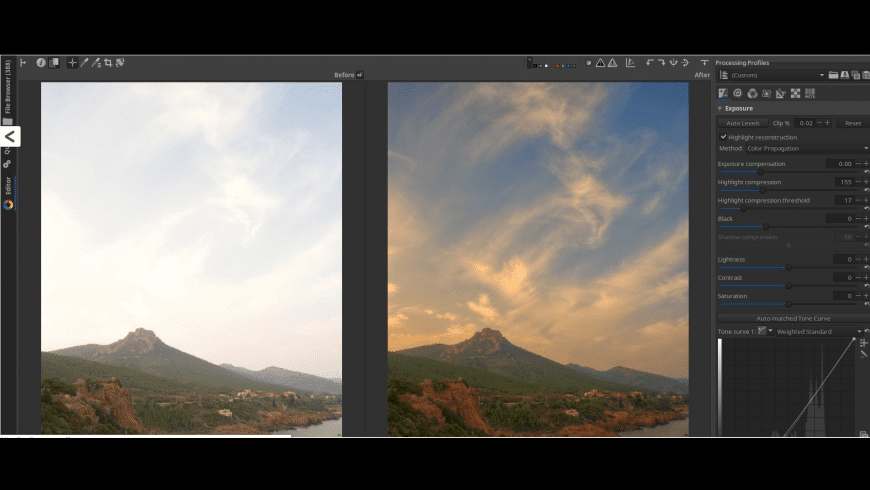Click the curve pencil pipette icon
The width and height of the screenshot is (870, 490).
pos(863,354)
